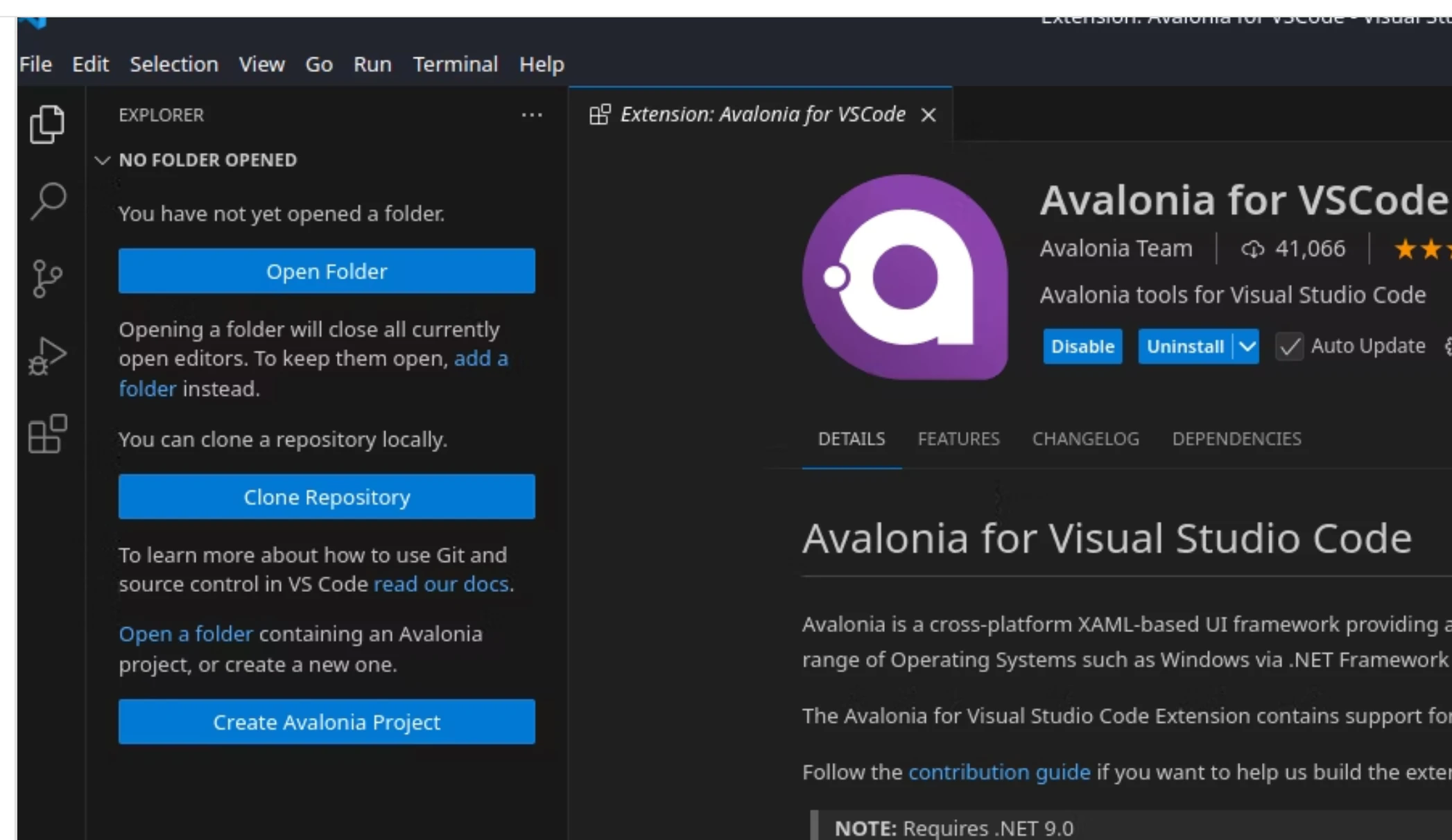Switch to the FEATURES tab
Image resolution: width=1452 pixels, height=840 pixels.
tap(959, 439)
